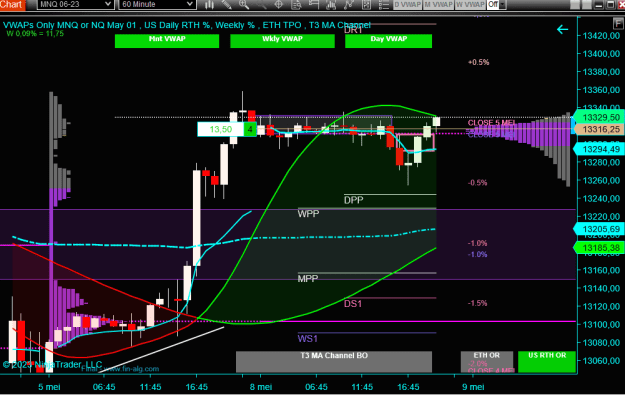
Task: Click the VWAPs Only MNQ indicator title
Action: (187, 25)
